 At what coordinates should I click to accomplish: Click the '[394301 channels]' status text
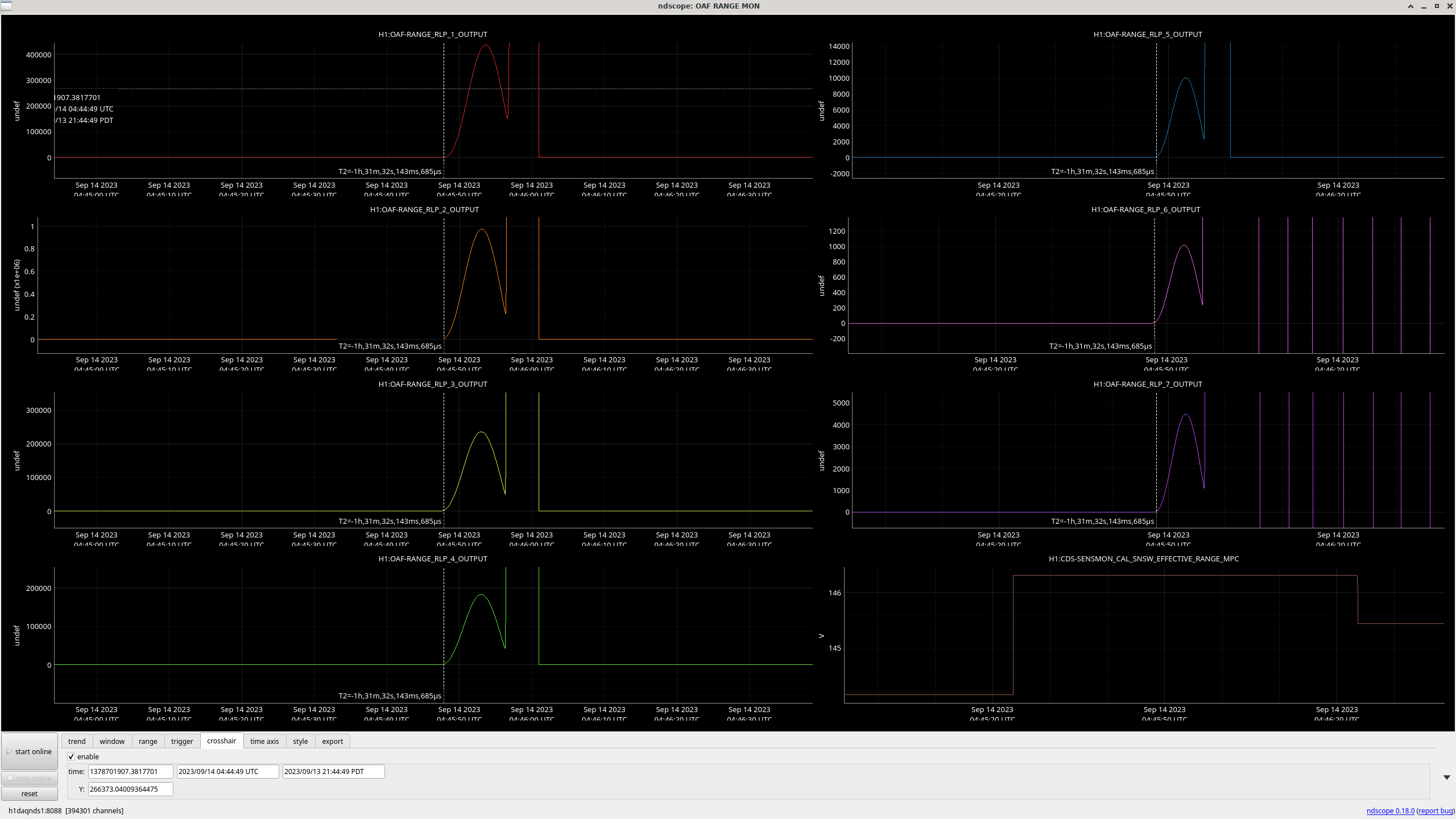click(94, 810)
